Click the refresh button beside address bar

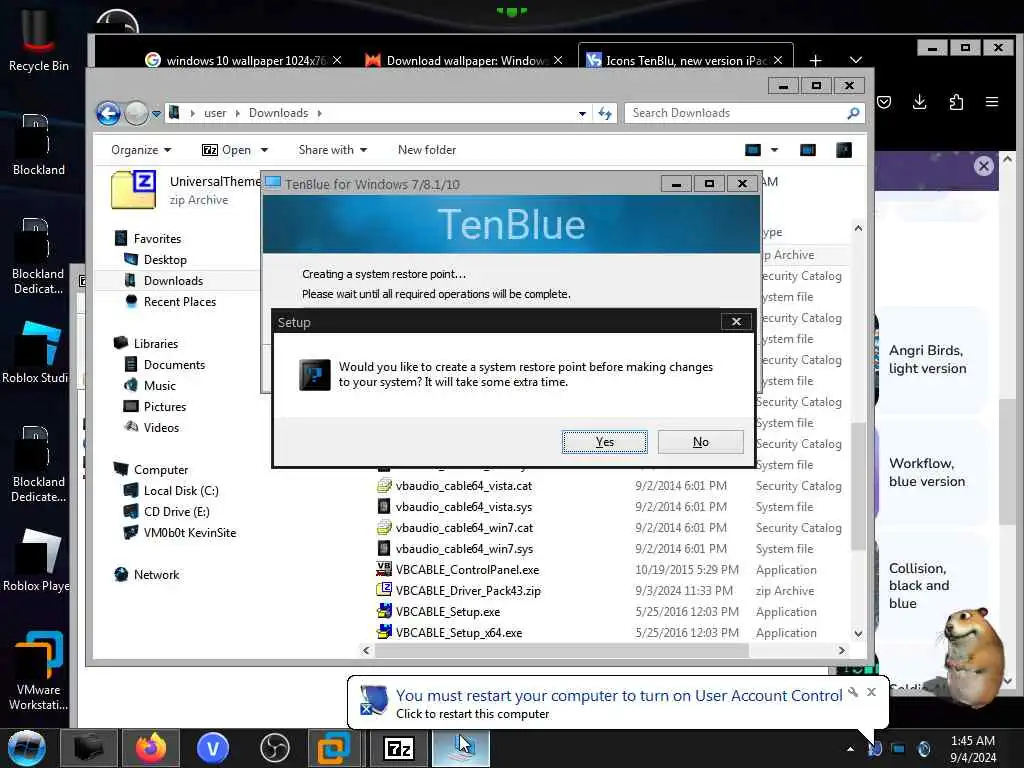tap(605, 114)
